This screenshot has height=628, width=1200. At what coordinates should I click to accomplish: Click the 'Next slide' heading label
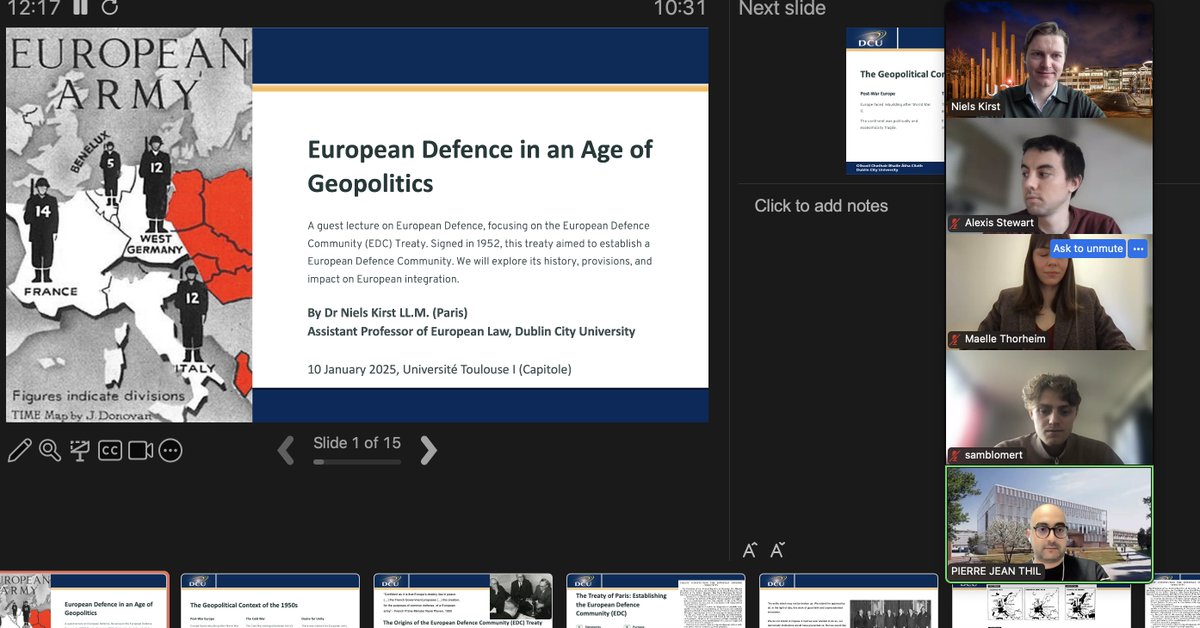tap(782, 9)
